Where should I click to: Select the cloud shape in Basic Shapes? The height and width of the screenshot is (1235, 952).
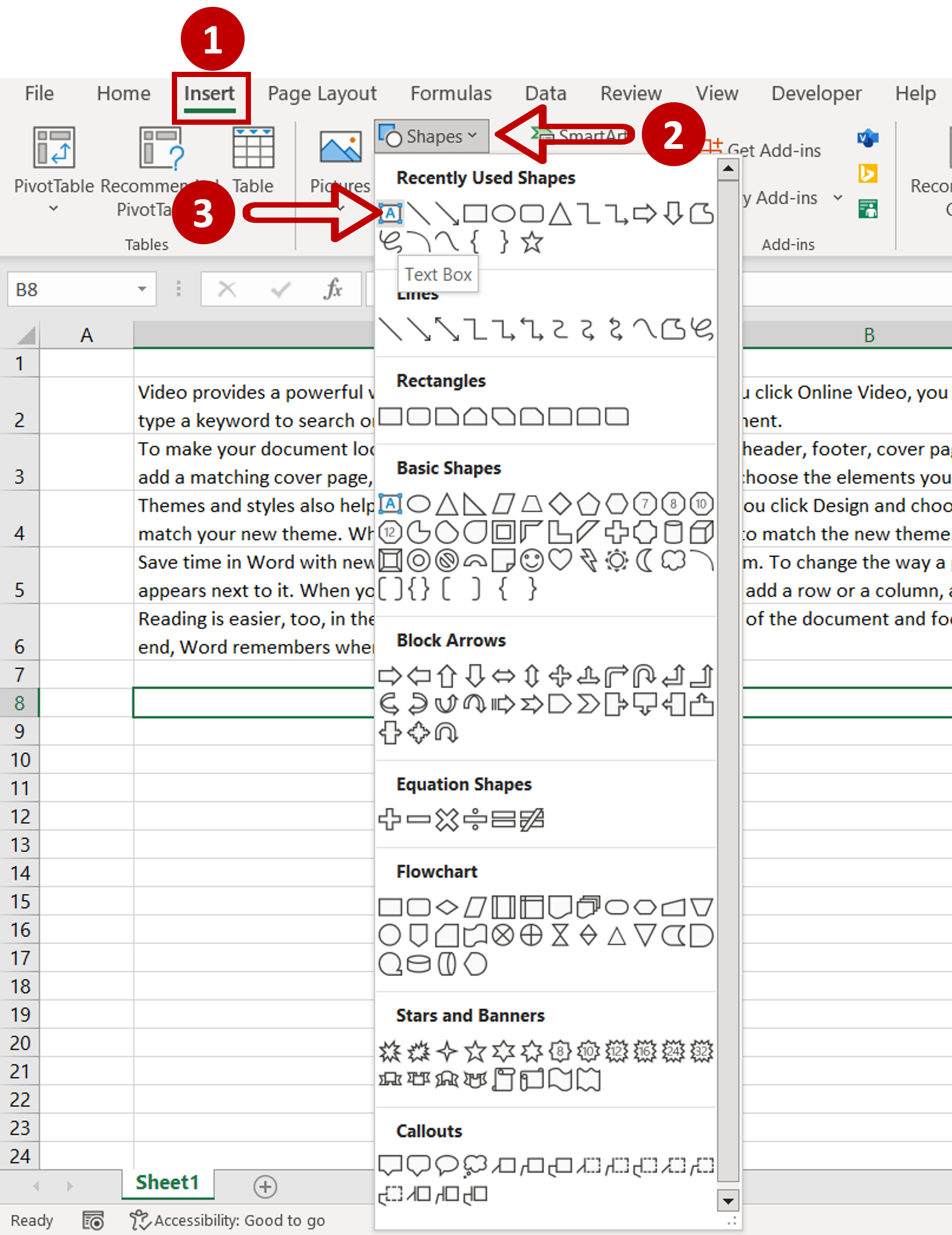point(673,560)
